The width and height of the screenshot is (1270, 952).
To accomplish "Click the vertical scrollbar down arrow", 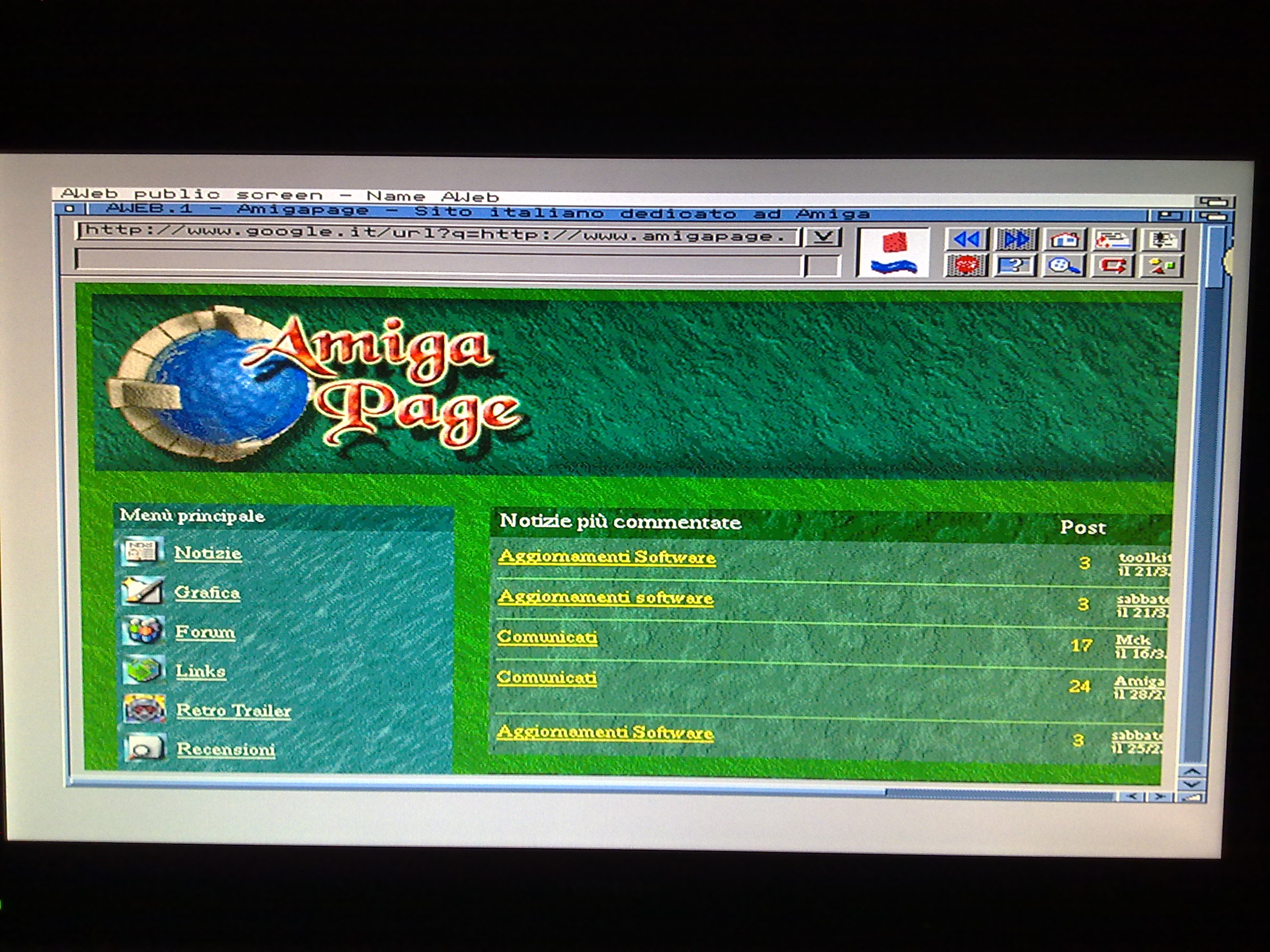I will 1192,785.
